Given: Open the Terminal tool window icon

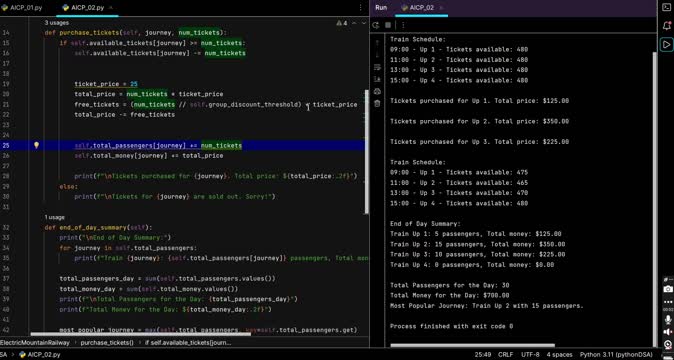Looking at the screenshot, I should pos(667,7).
